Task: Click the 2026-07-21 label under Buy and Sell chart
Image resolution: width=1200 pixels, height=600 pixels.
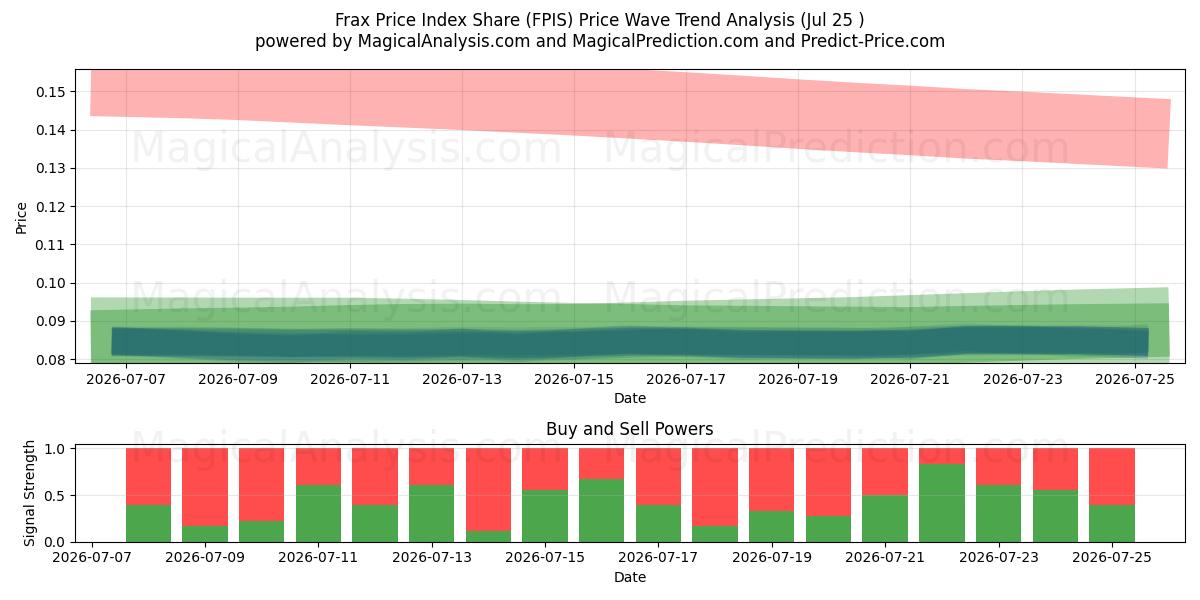Action: coord(885,560)
